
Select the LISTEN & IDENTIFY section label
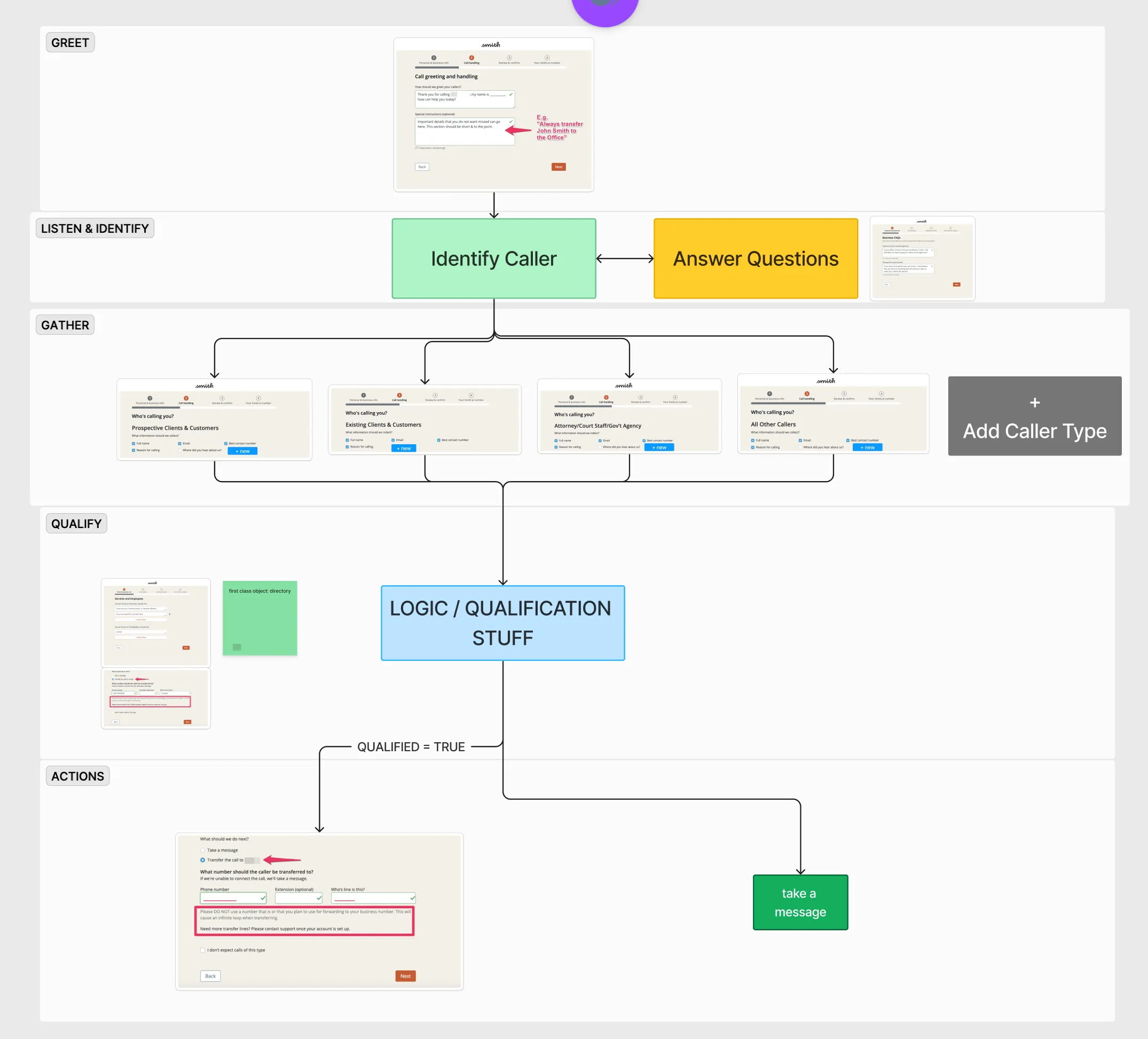point(95,229)
